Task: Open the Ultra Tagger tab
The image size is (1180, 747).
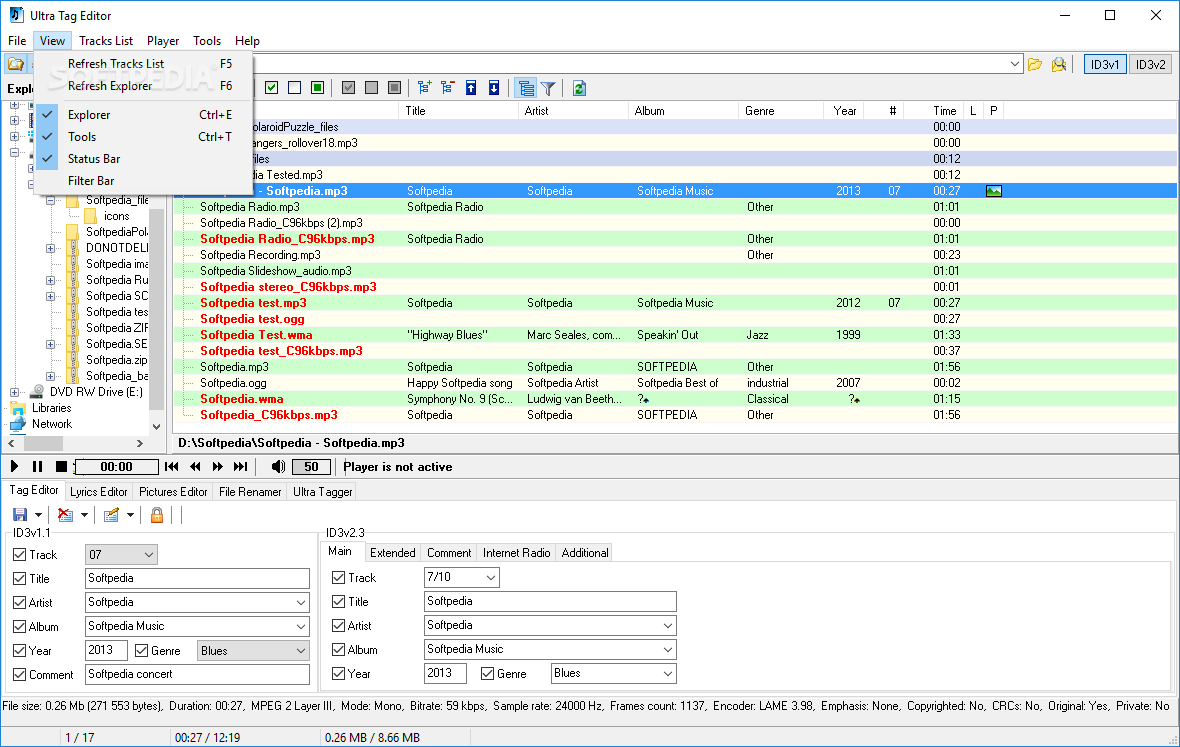Action: pyautogui.click(x=322, y=492)
